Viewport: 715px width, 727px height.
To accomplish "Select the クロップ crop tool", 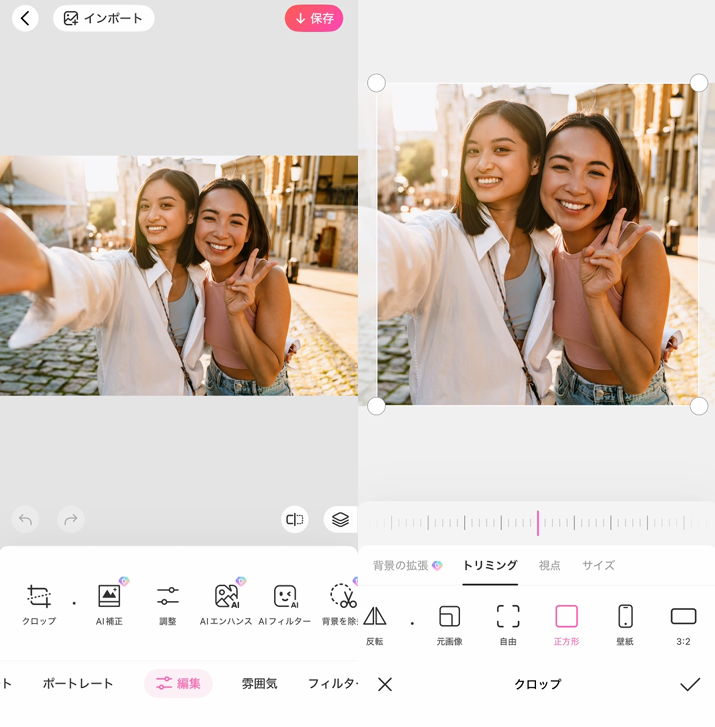I will pyautogui.click(x=39, y=605).
